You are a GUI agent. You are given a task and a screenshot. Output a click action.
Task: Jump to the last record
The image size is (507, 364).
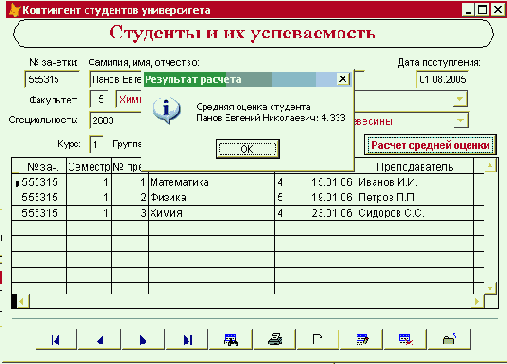[x=187, y=339]
